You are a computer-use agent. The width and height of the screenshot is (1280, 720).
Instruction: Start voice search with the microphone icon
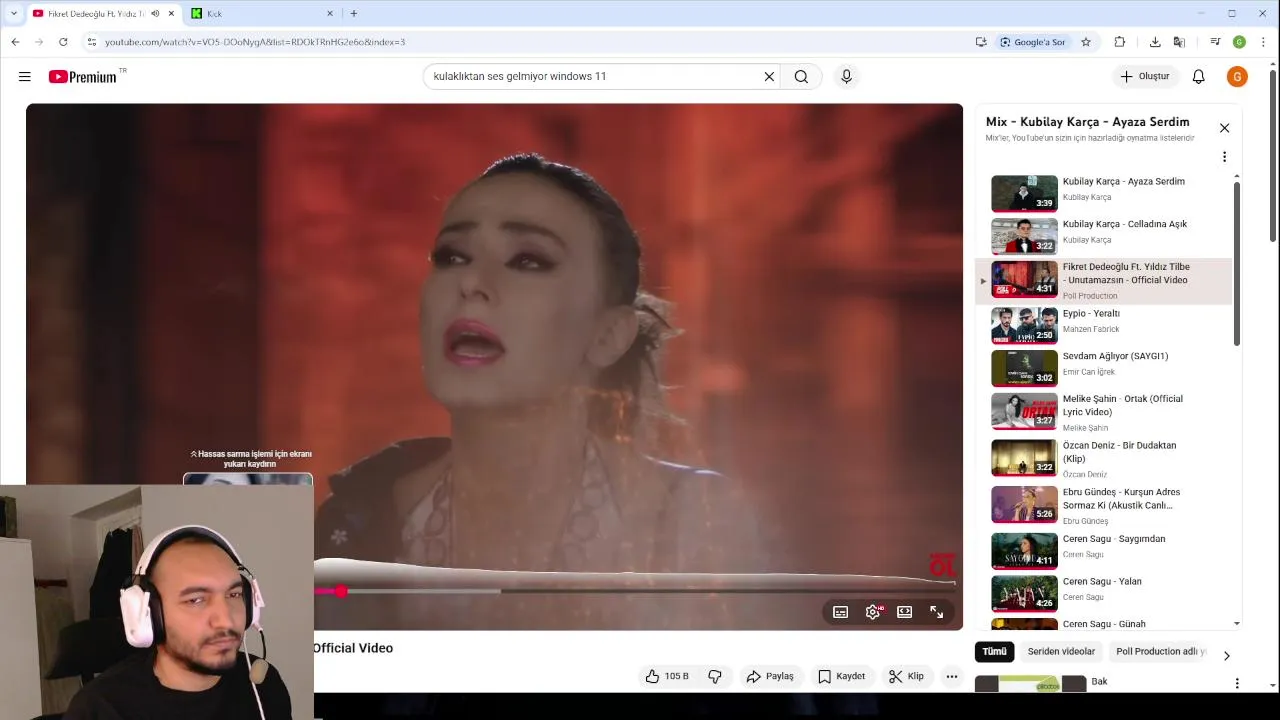pos(846,76)
